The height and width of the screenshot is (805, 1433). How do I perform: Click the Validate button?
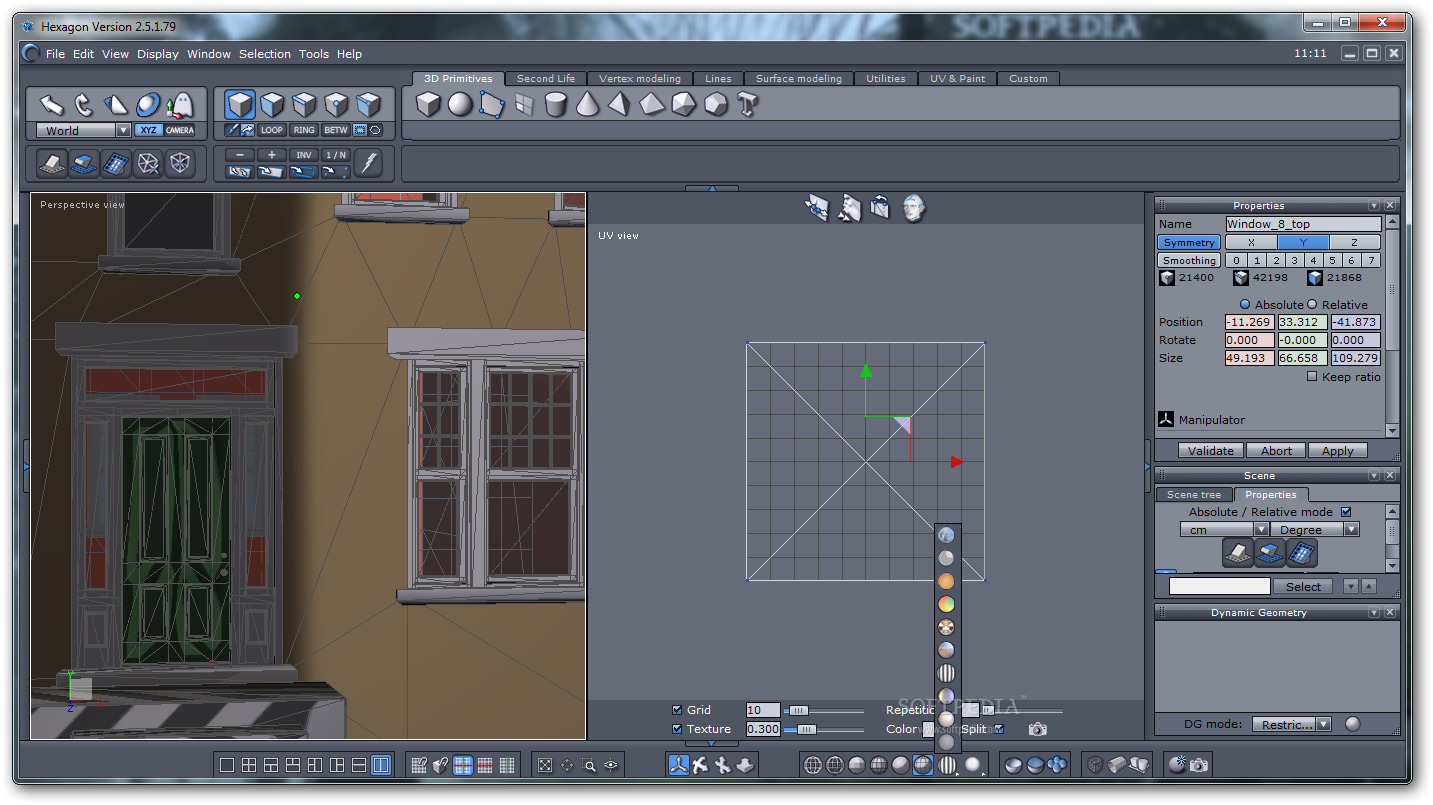click(1210, 450)
